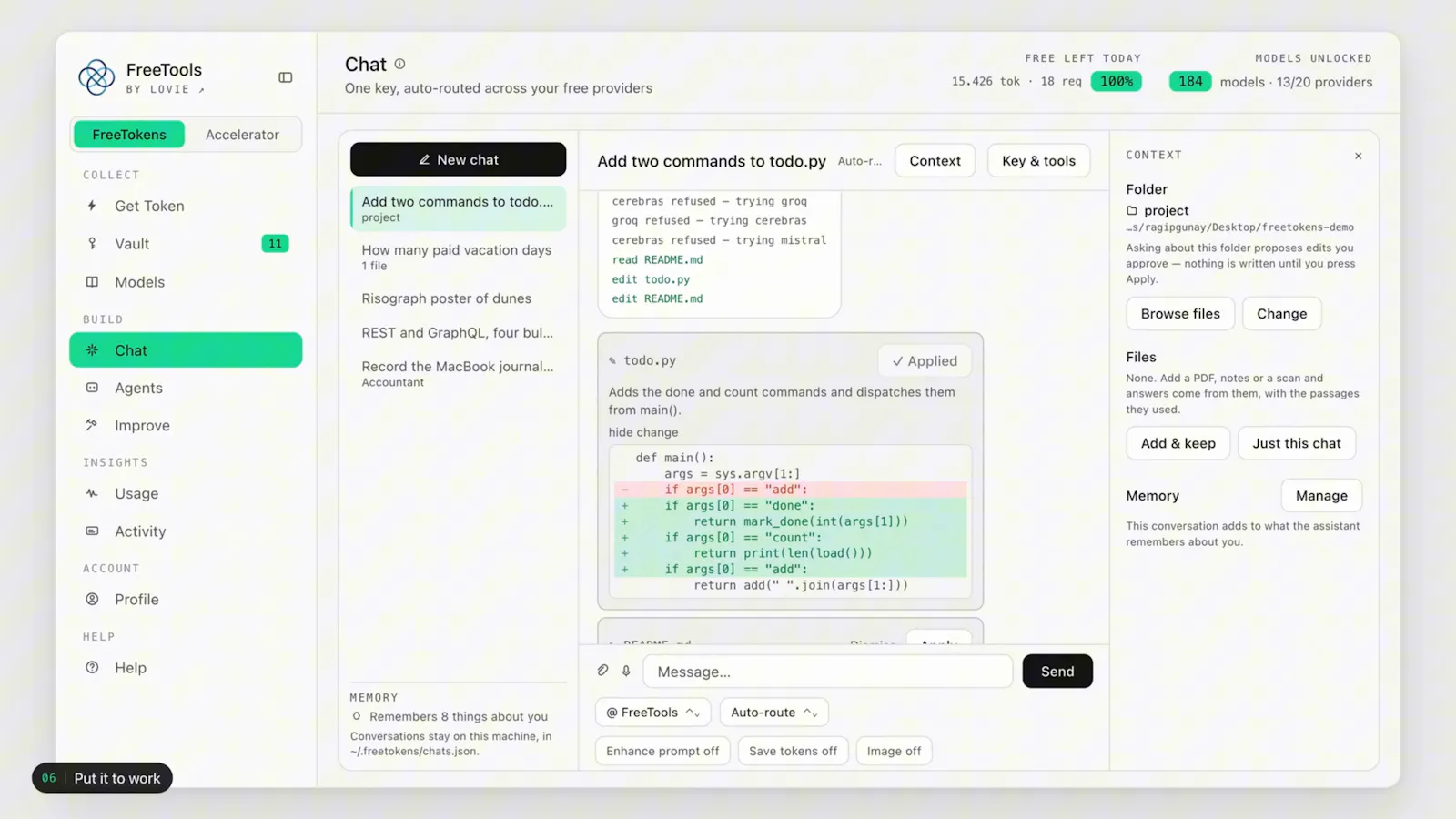Click the Improve wand icon
The image size is (1456, 819).
[x=92, y=425]
